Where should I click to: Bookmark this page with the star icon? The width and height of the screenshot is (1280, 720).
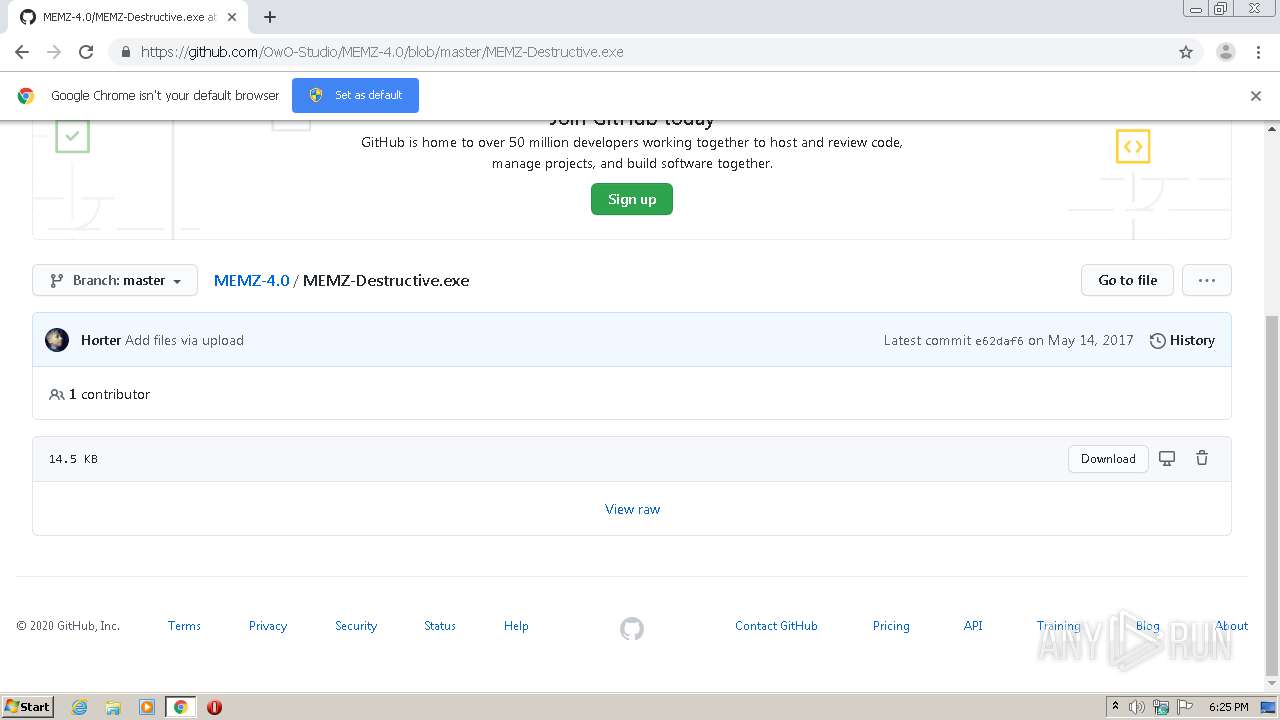coord(1186,52)
